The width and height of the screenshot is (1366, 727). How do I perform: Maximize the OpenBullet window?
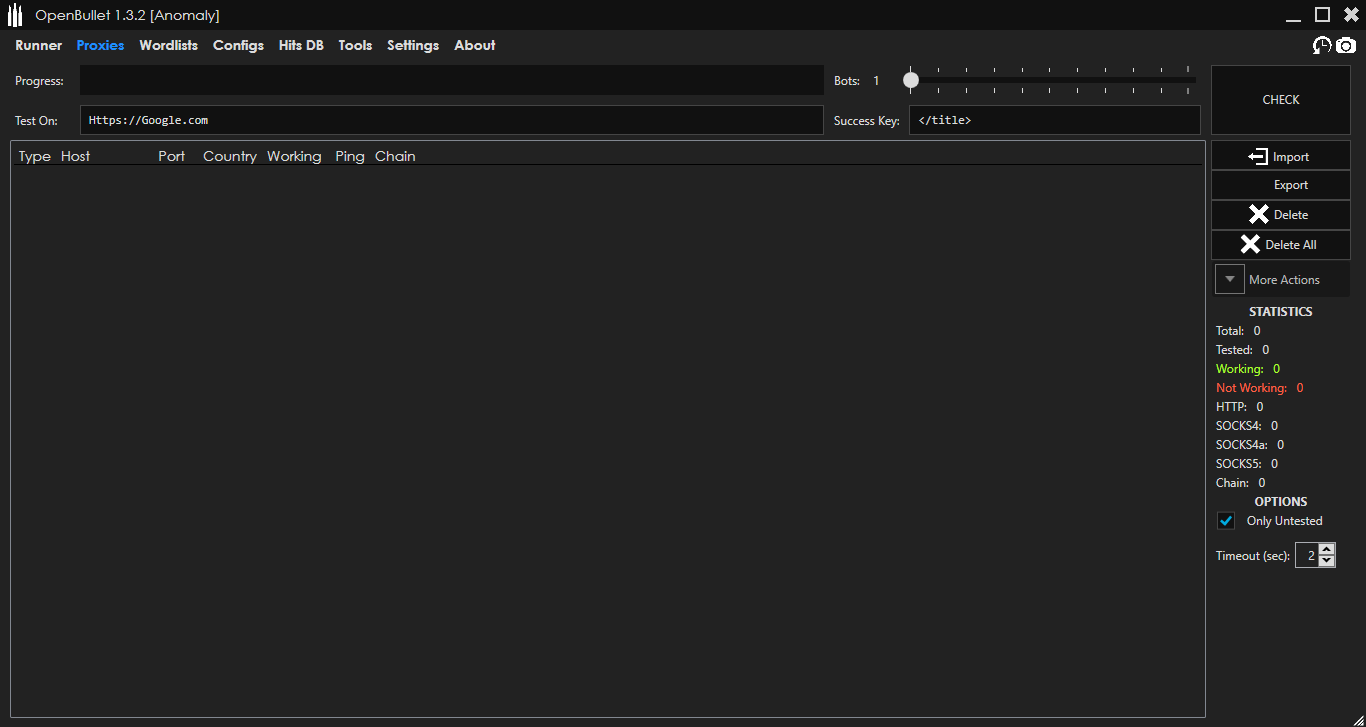tap(1322, 14)
